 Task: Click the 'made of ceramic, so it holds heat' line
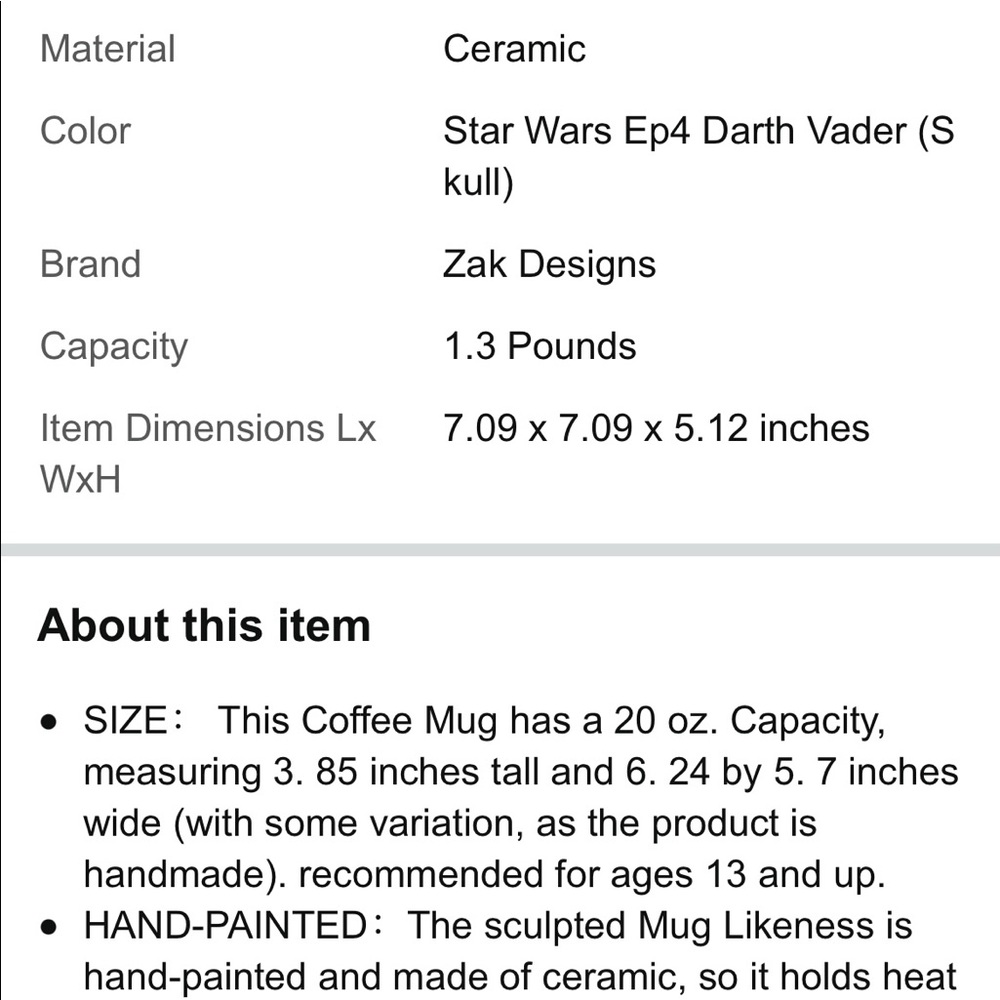click(675, 977)
